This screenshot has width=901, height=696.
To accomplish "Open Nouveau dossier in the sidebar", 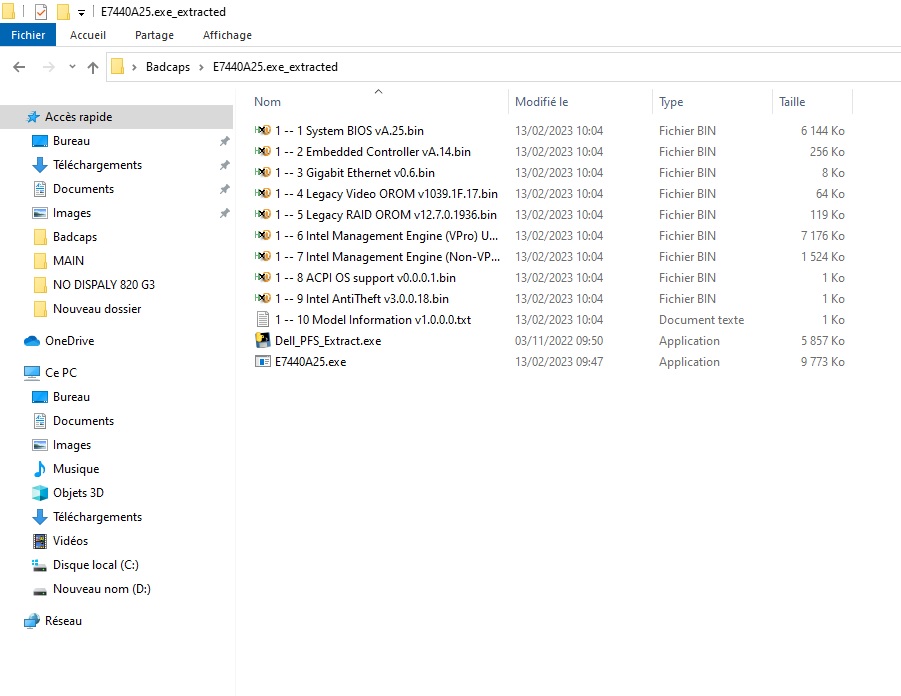I will pos(97,309).
